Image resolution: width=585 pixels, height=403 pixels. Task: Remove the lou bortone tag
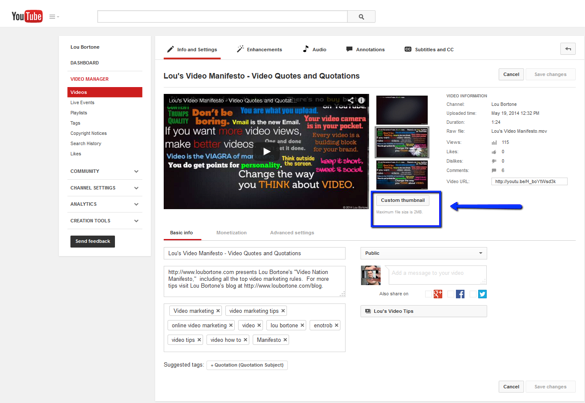point(302,325)
